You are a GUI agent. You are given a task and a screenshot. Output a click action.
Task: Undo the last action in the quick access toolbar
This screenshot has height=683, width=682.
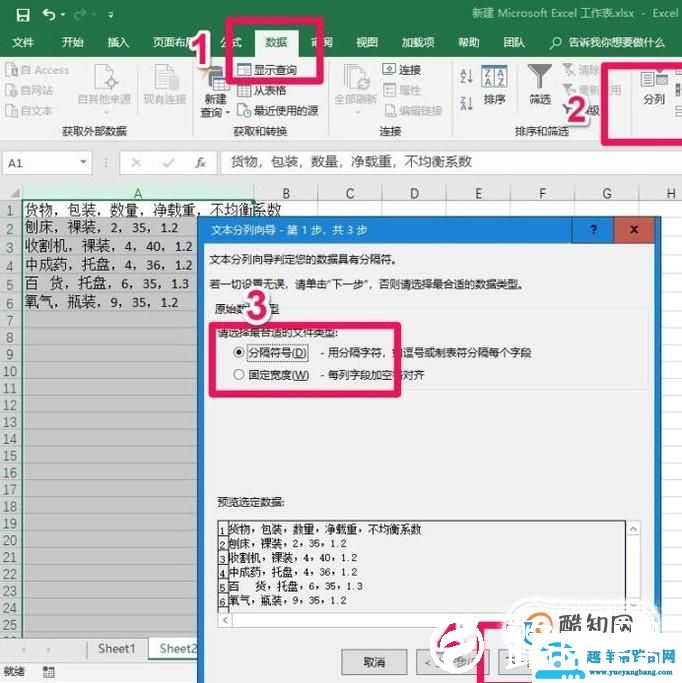point(48,15)
